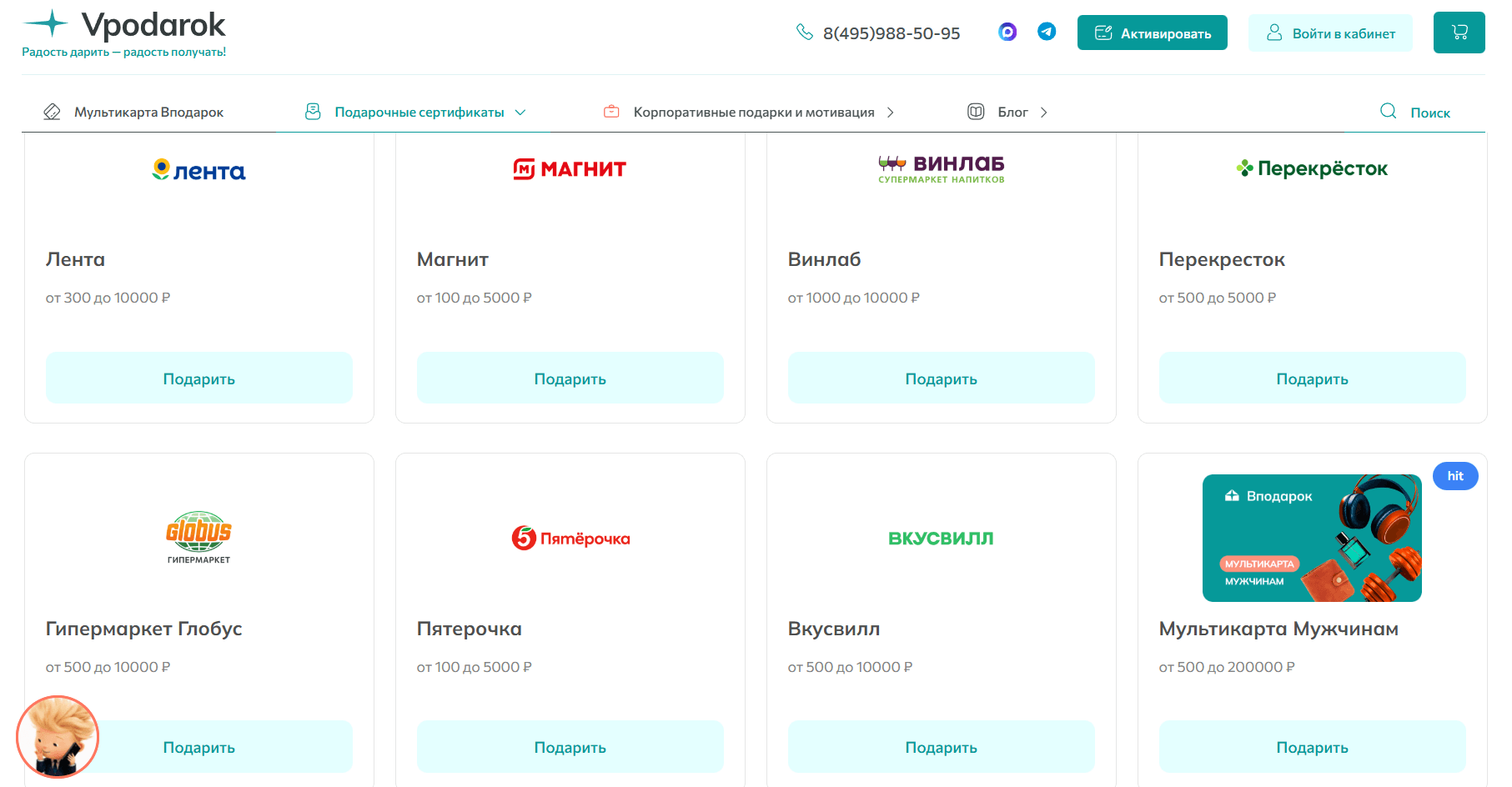Screen dimensions: 1512x787
Task: Expand the Блог menu arrow
Action: (x=1043, y=113)
